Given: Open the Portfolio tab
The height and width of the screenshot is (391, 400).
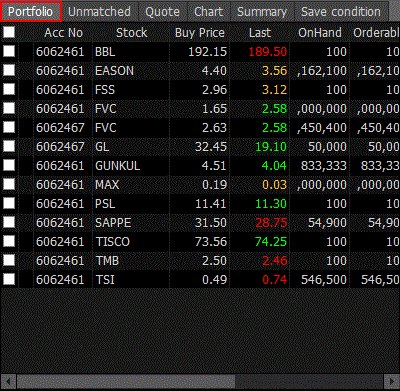Looking at the screenshot, I should tap(31, 12).
